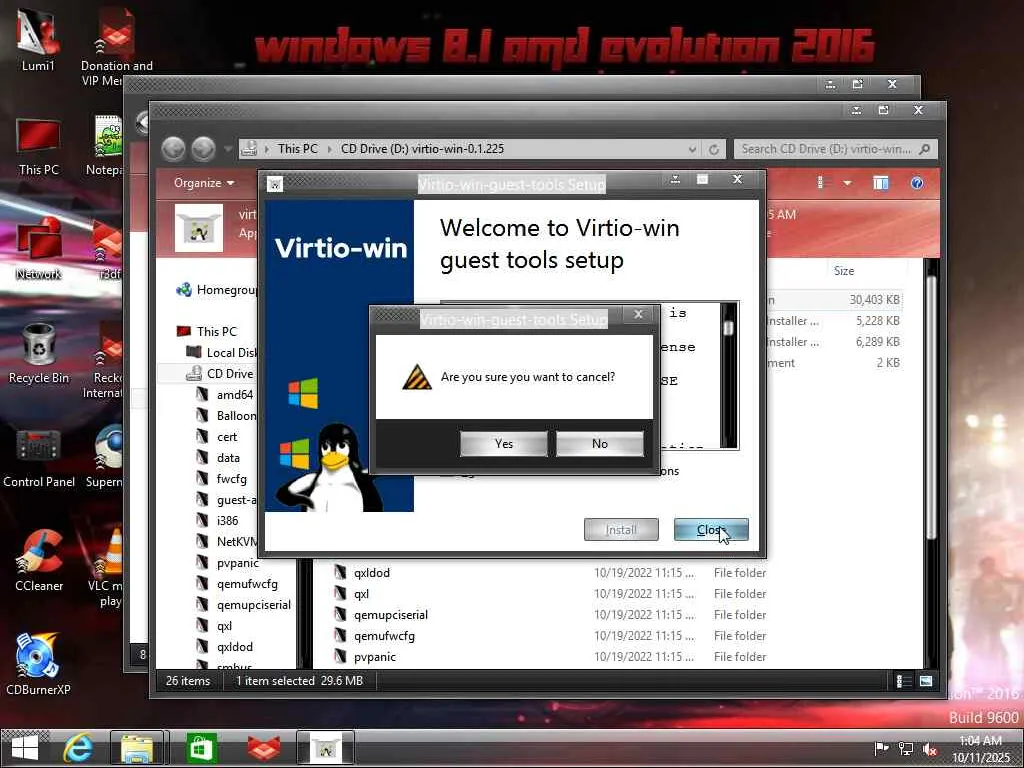Open the cert folder in the tree
This screenshot has width=1024, height=768.
tap(217, 437)
